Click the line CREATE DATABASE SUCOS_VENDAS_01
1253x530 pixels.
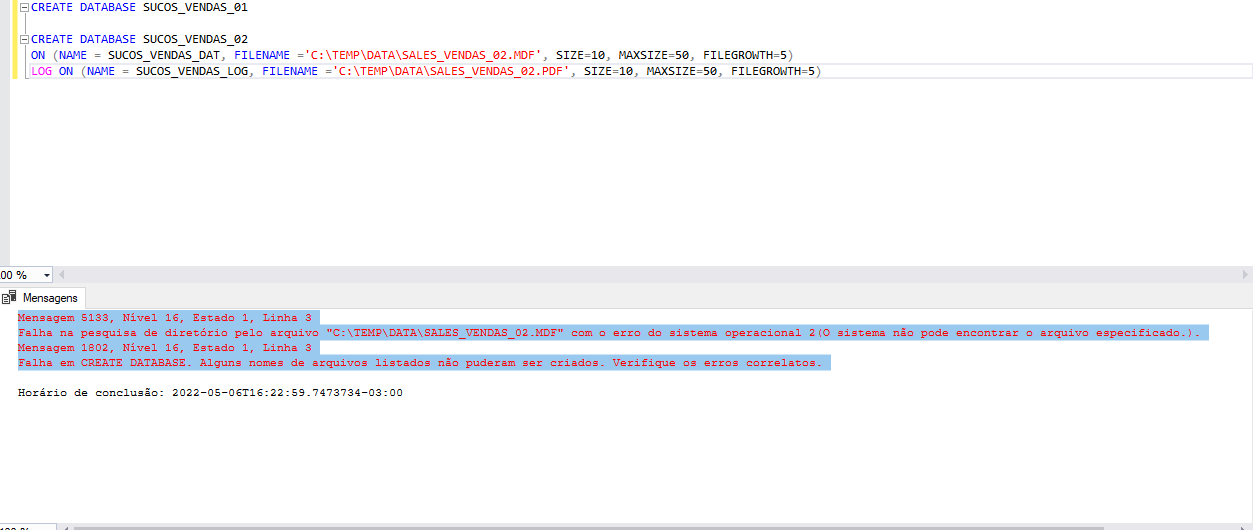point(139,7)
